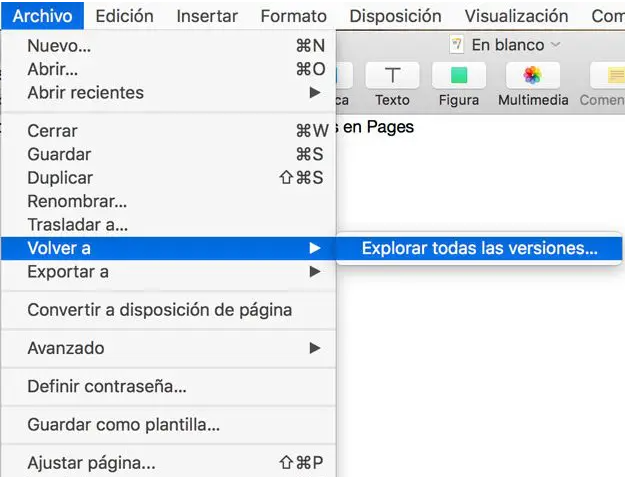This screenshot has width=625, height=477.
Task: Open the Visualización menu
Action: click(x=517, y=16)
